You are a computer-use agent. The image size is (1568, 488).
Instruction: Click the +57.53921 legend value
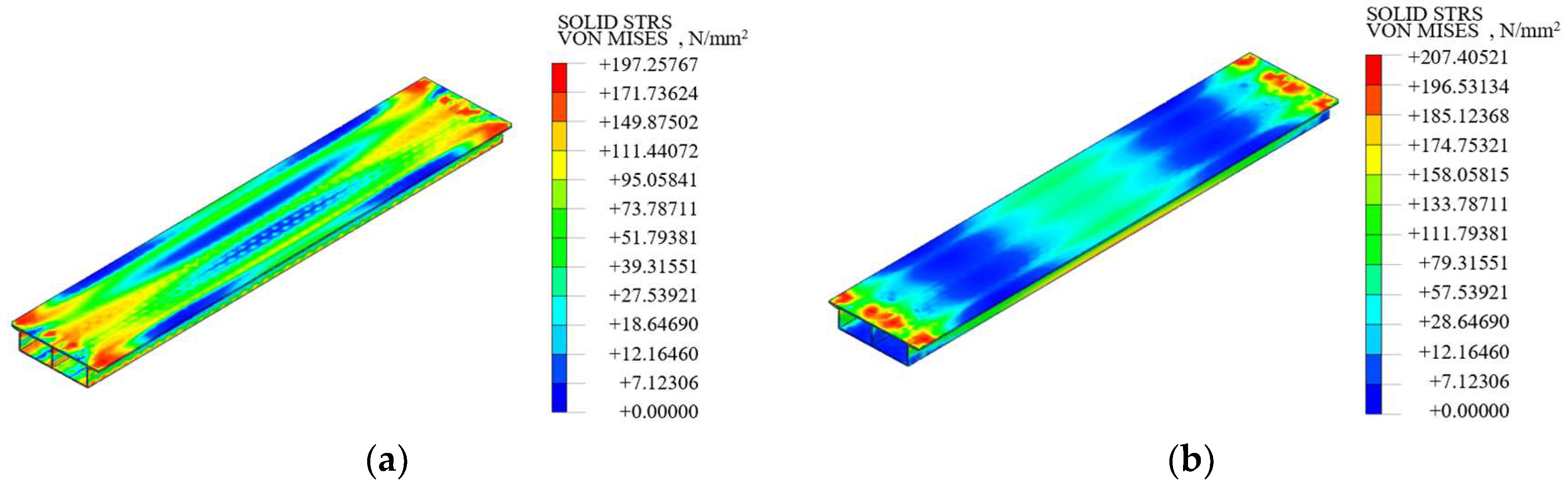click(x=1463, y=292)
